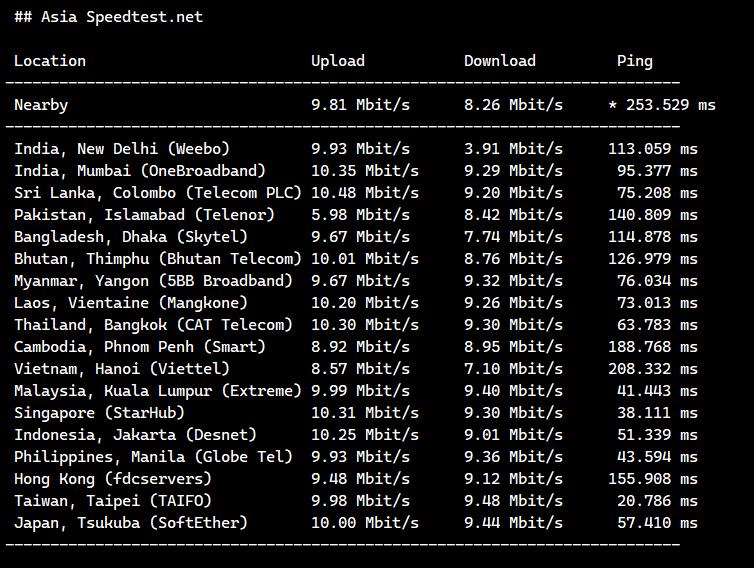Viewport: 754px width, 568px height.
Task: Click the Taiwan, Taipei (TAIFO) row
Action: tap(113, 501)
